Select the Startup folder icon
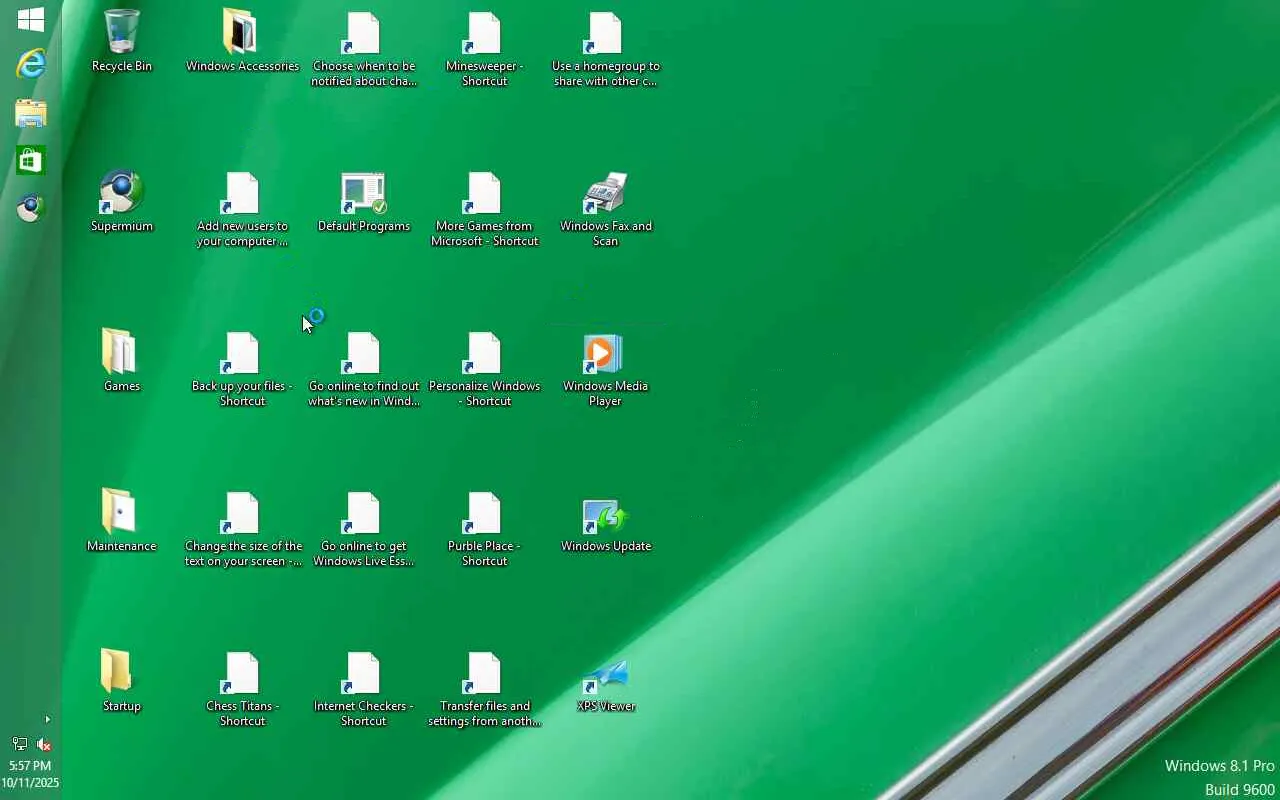This screenshot has height=800, width=1280. [122, 681]
